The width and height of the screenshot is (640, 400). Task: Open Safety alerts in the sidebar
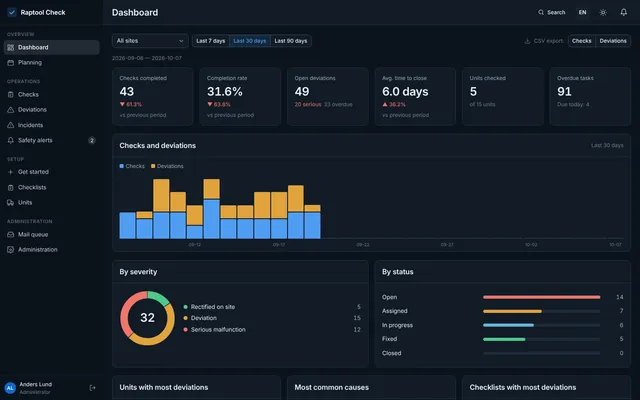tap(51, 140)
